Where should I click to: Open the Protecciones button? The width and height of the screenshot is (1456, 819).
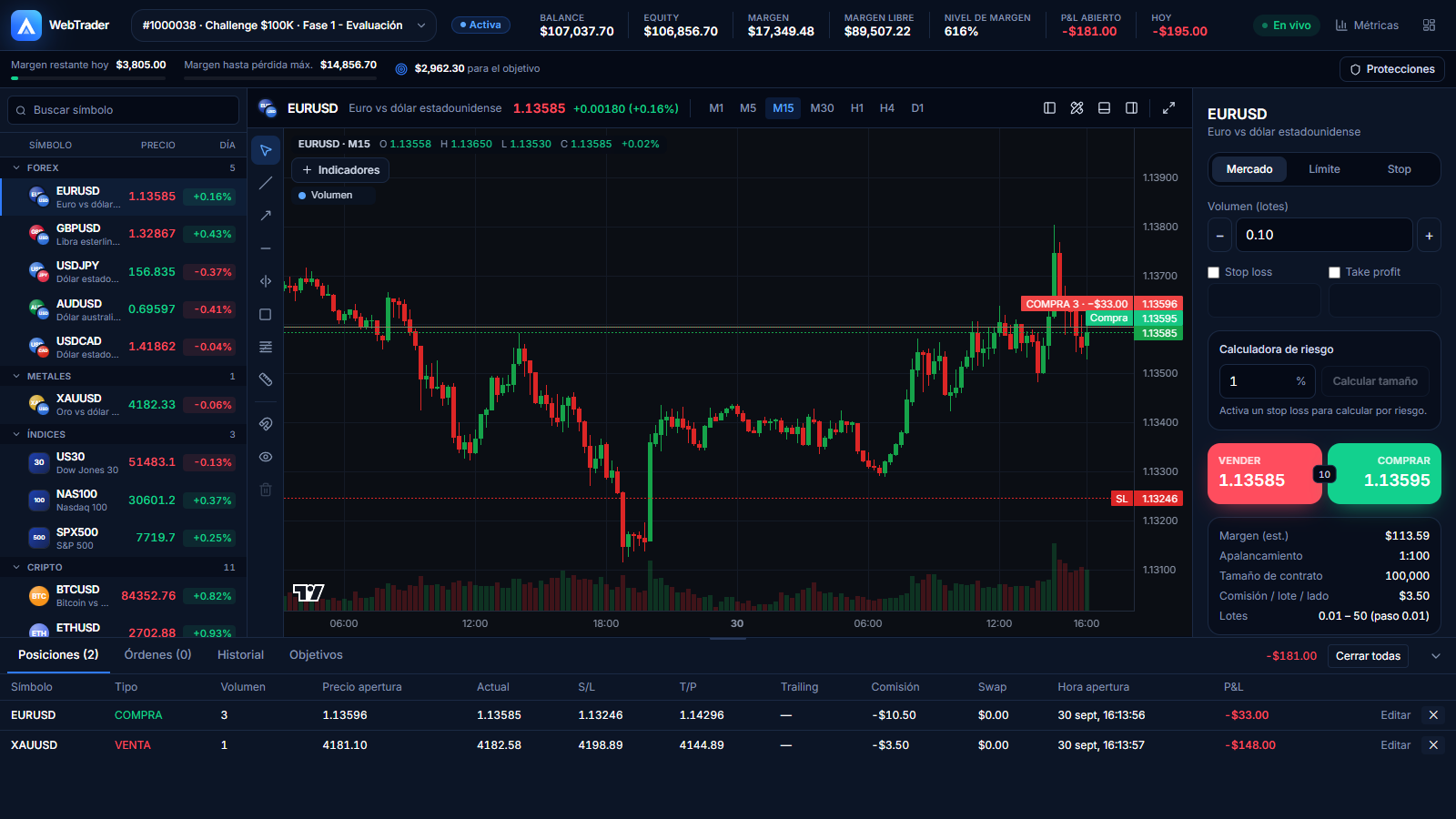point(1391,69)
